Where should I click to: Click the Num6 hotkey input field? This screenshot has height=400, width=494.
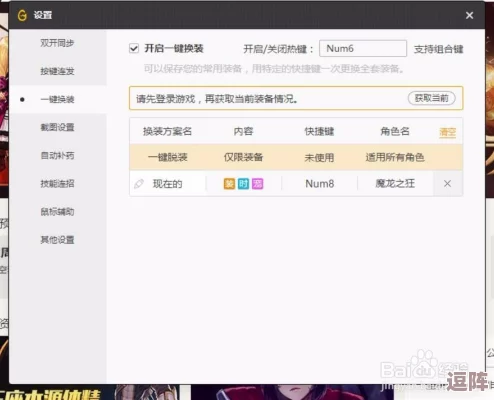click(363, 49)
